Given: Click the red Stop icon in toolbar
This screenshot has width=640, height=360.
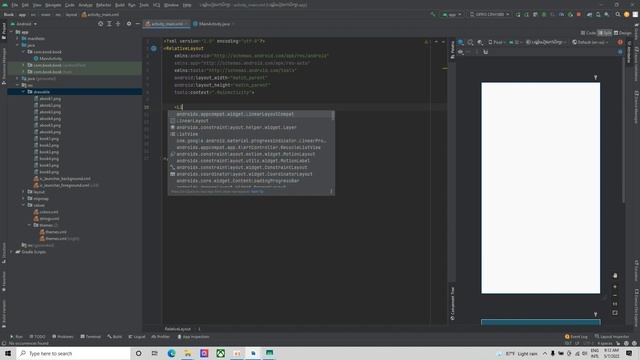Looking at the screenshot, I should (578, 14).
